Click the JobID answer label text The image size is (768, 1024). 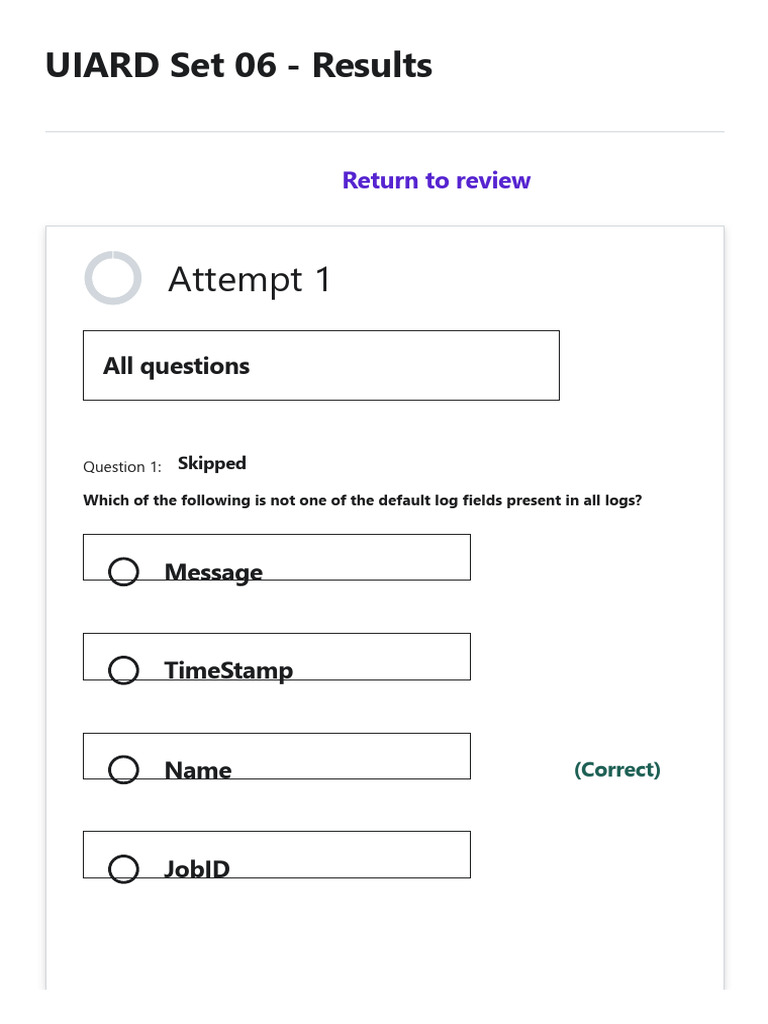pos(197,868)
